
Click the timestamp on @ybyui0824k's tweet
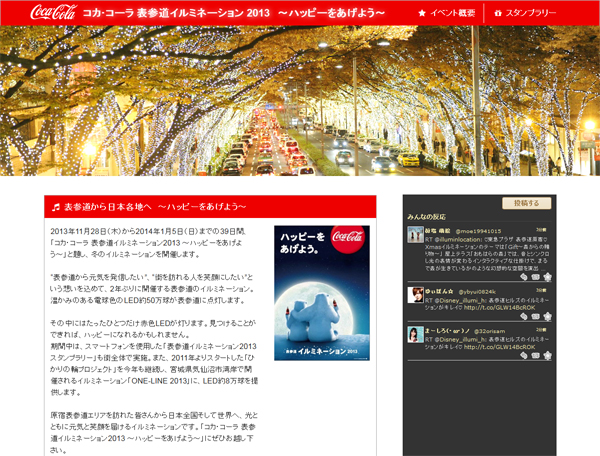pos(541,290)
